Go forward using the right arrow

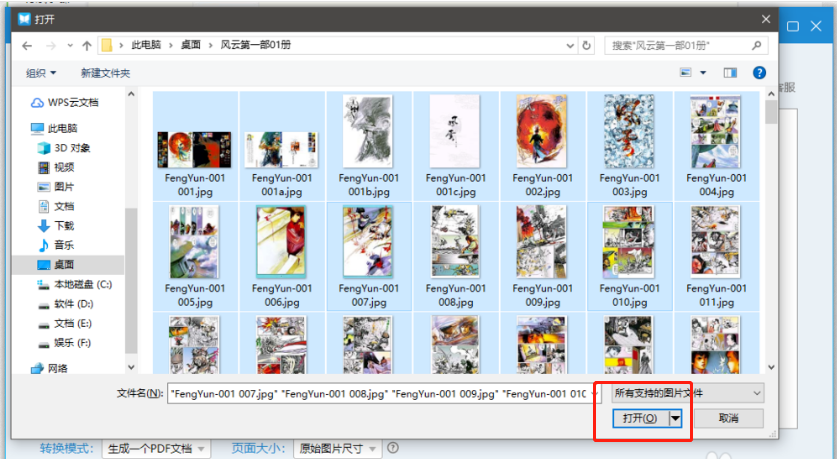51,46
